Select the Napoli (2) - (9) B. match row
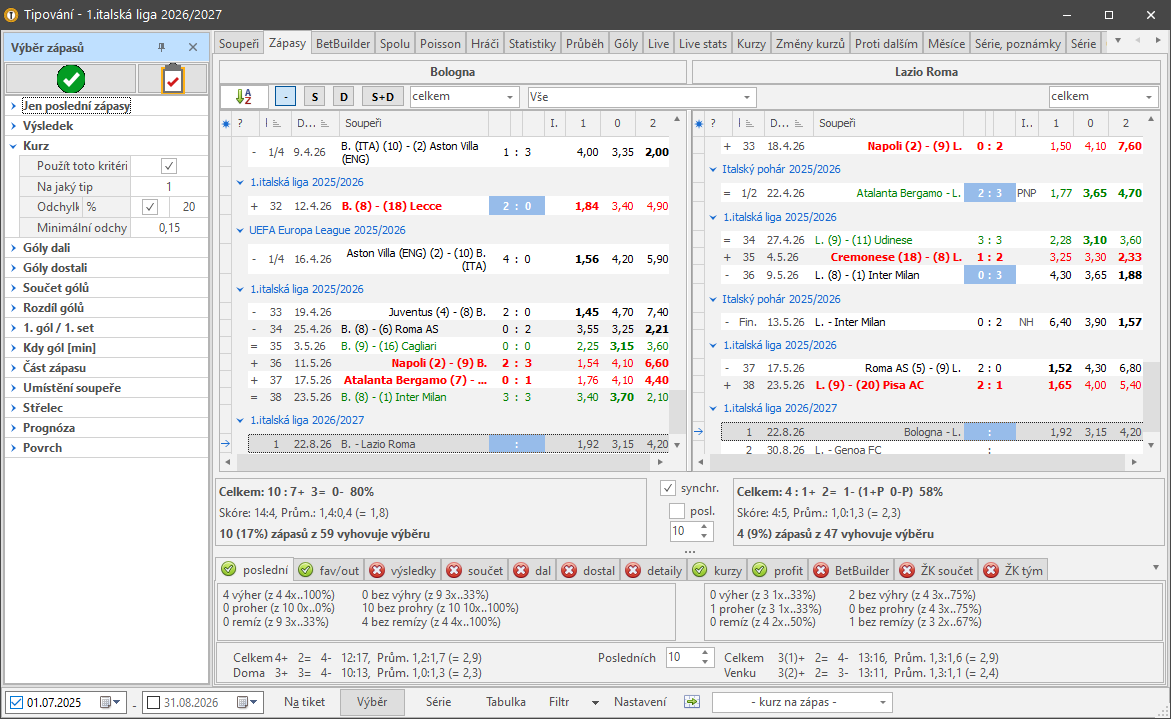This screenshot has height=719, width=1171. [457, 363]
